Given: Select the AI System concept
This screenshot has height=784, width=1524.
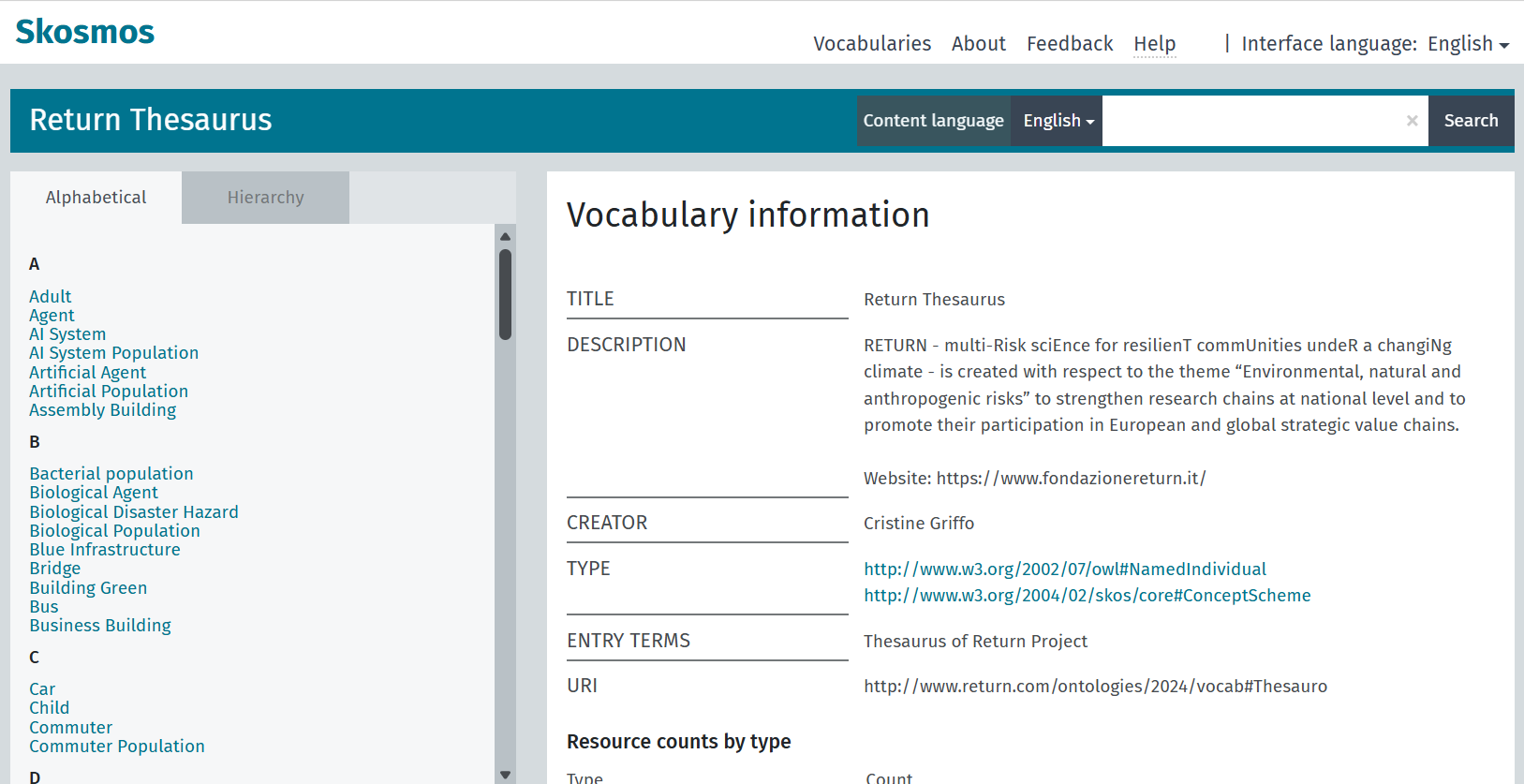Looking at the screenshot, I should [67, 334].
